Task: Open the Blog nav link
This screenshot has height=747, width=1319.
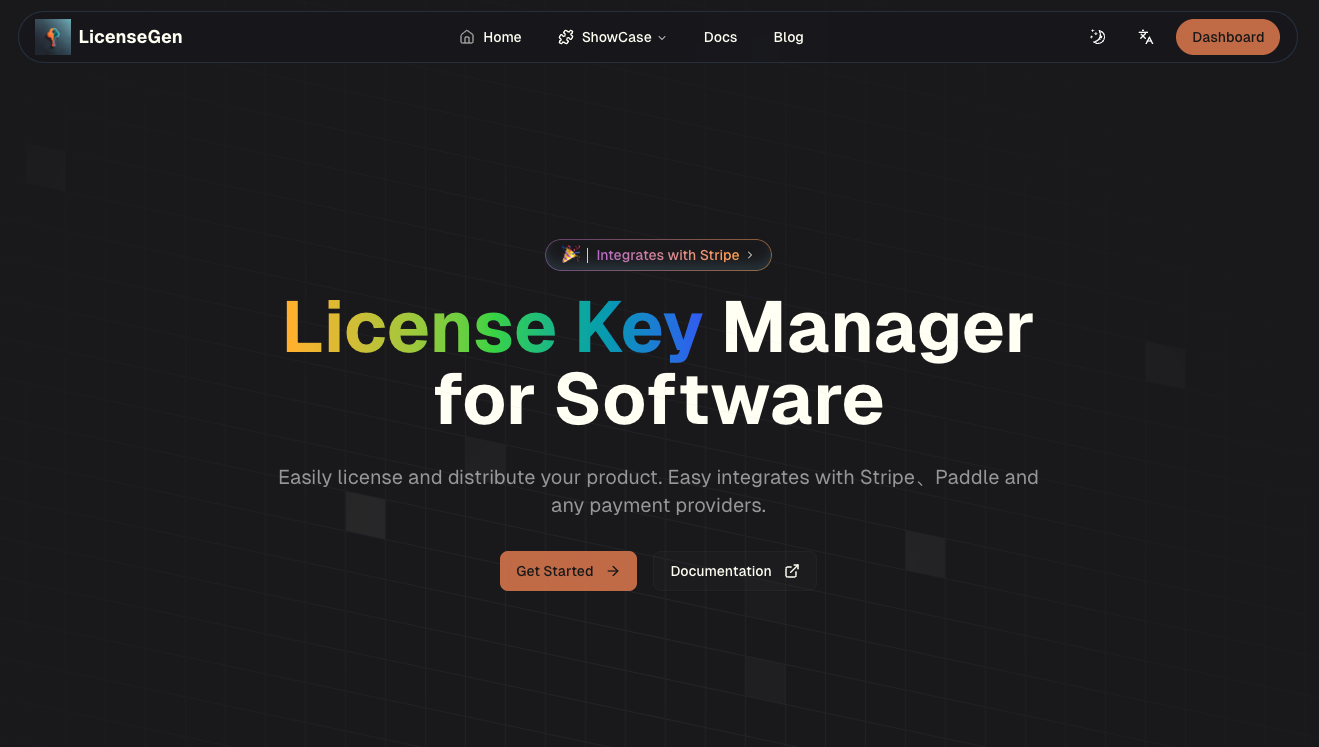Action: click(788, 37)
